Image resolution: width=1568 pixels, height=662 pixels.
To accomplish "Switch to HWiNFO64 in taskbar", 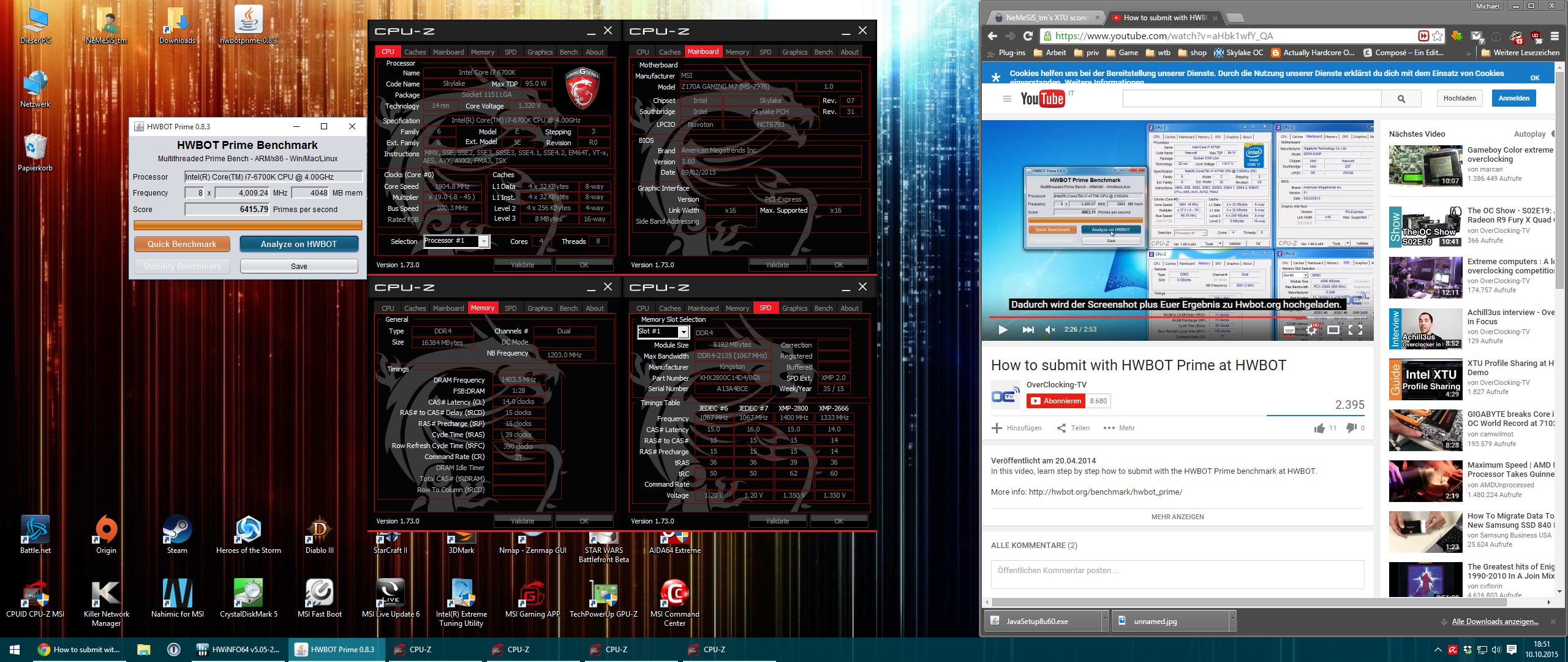I will (238, 650).
